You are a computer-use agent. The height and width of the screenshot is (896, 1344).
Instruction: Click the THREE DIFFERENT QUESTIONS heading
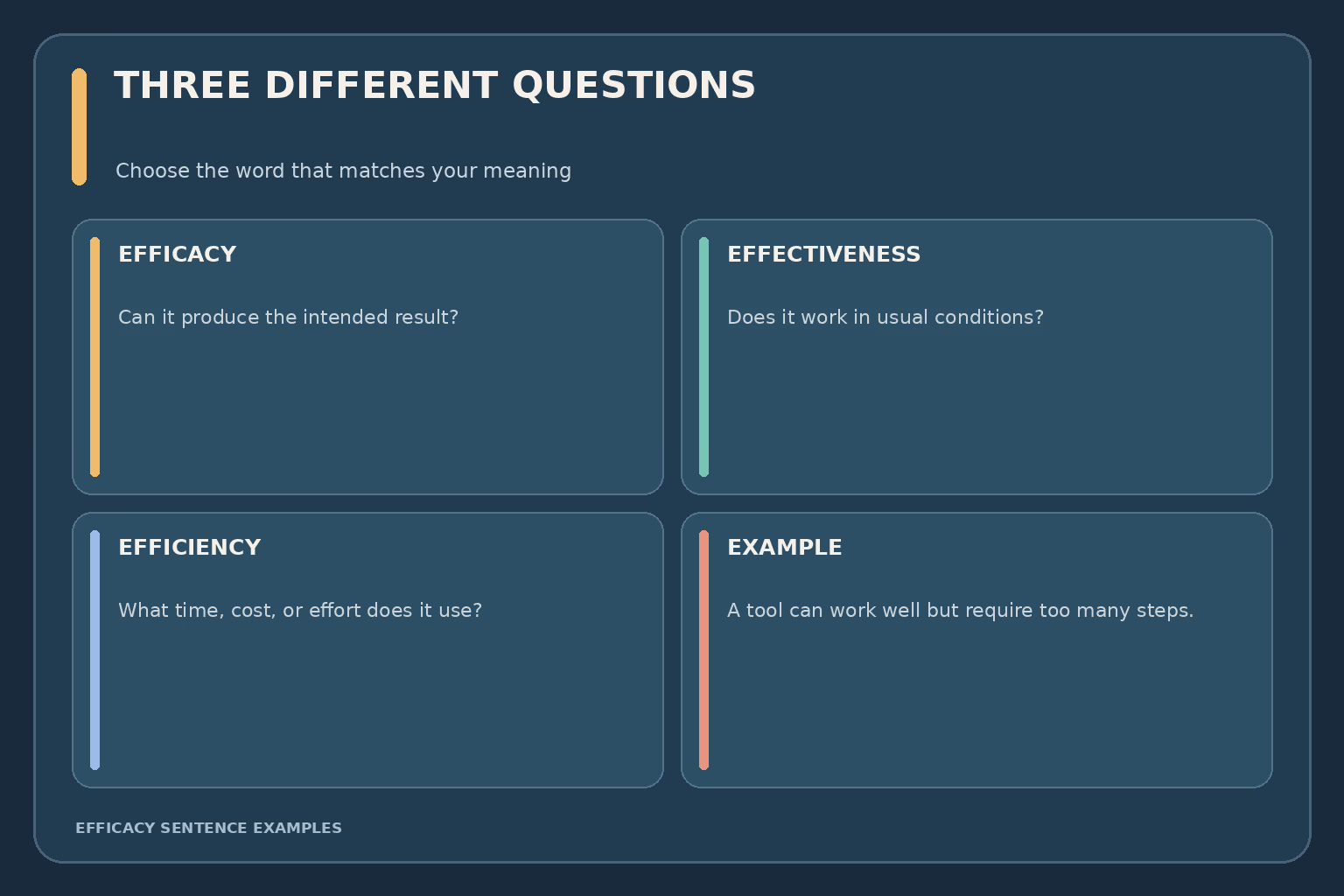point(435,86)
